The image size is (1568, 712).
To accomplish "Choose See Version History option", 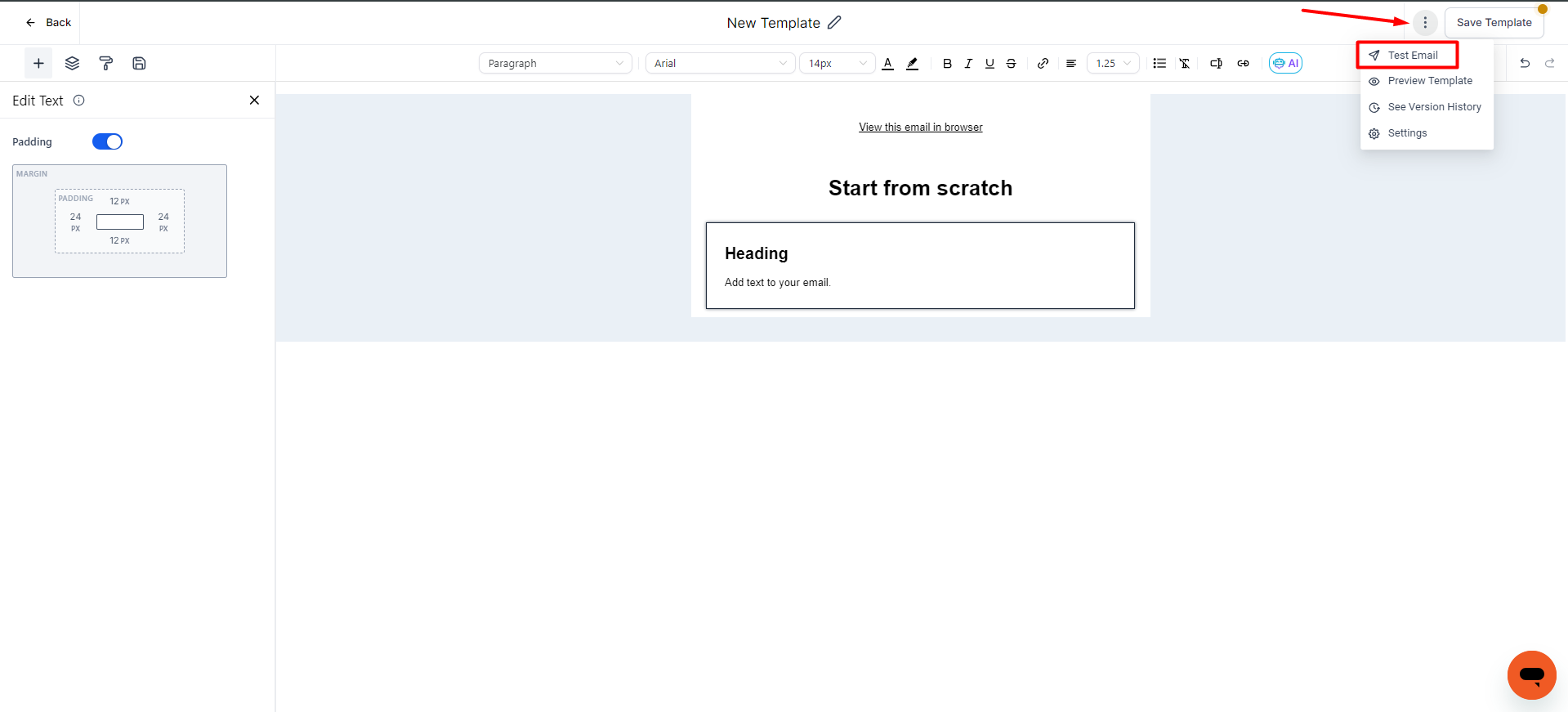I will [1434, 107].
